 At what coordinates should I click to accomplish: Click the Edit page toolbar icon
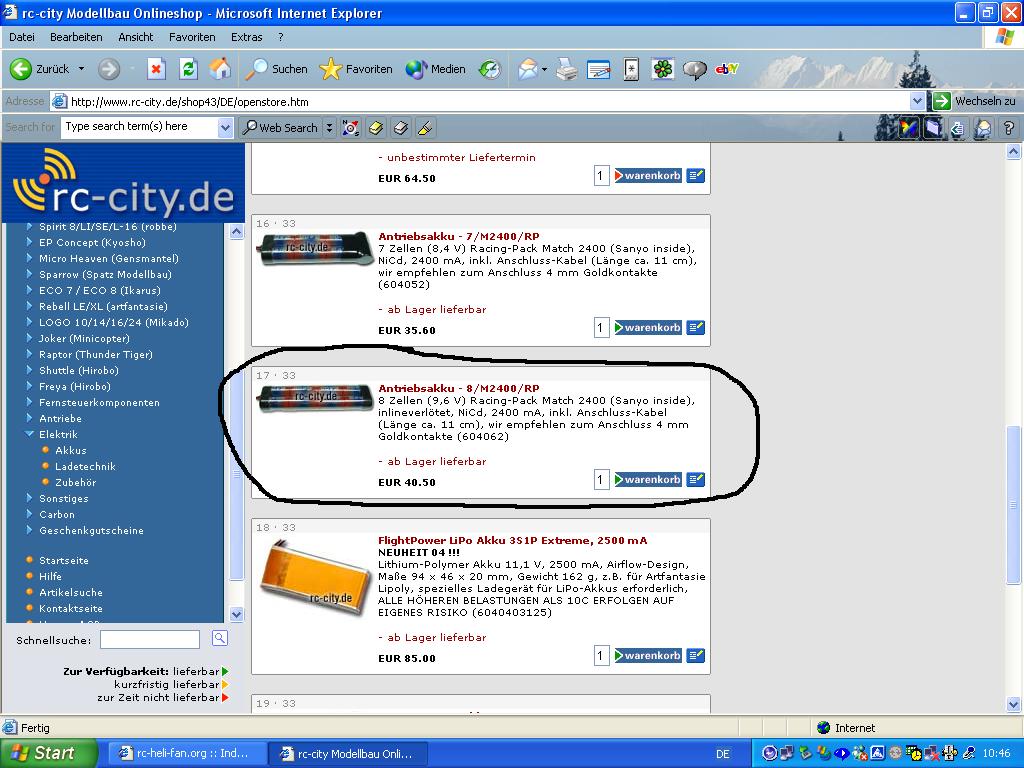tap(598, 69)
